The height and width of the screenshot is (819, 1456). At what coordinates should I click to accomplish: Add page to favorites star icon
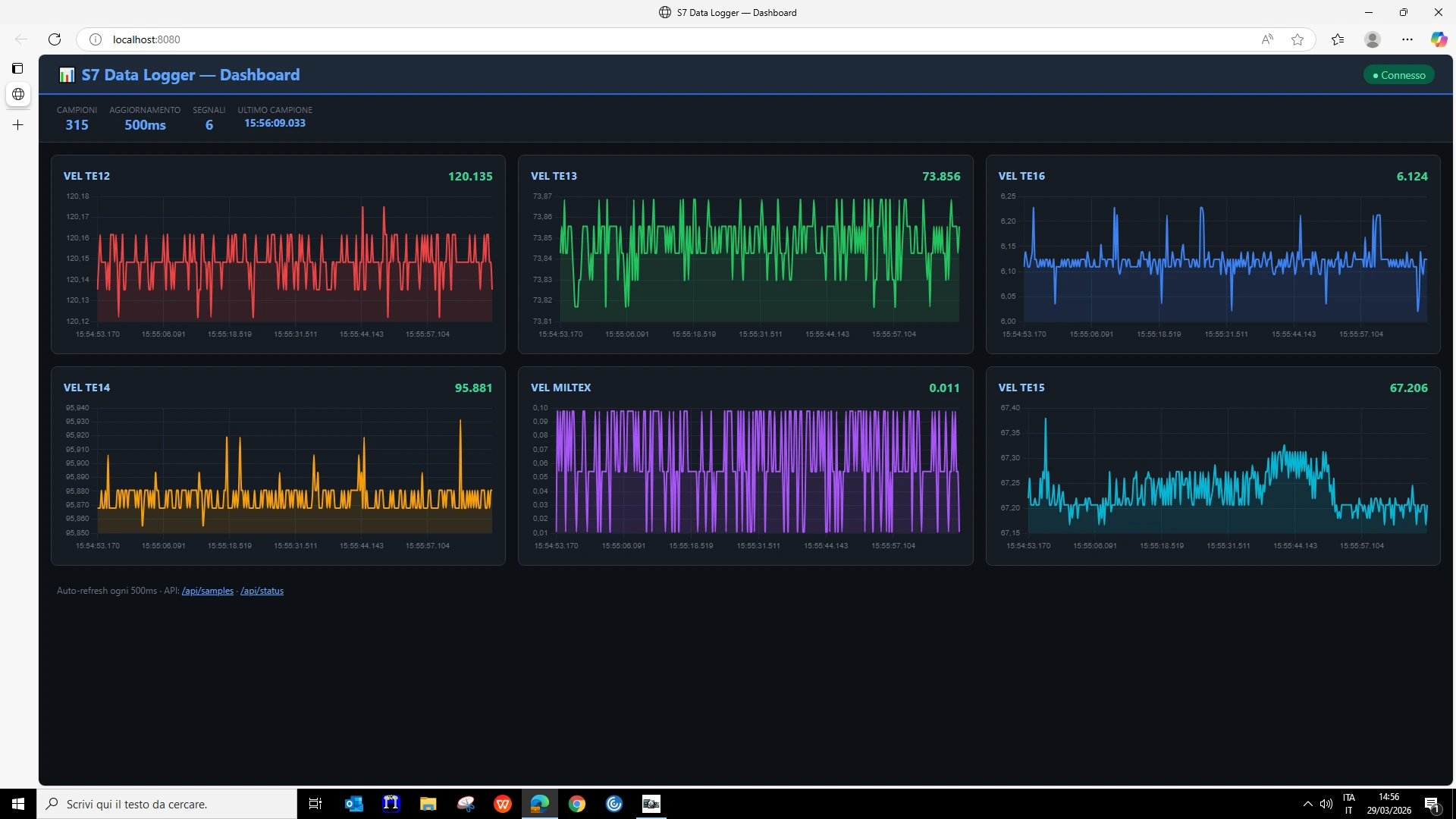pos(1298,39)
